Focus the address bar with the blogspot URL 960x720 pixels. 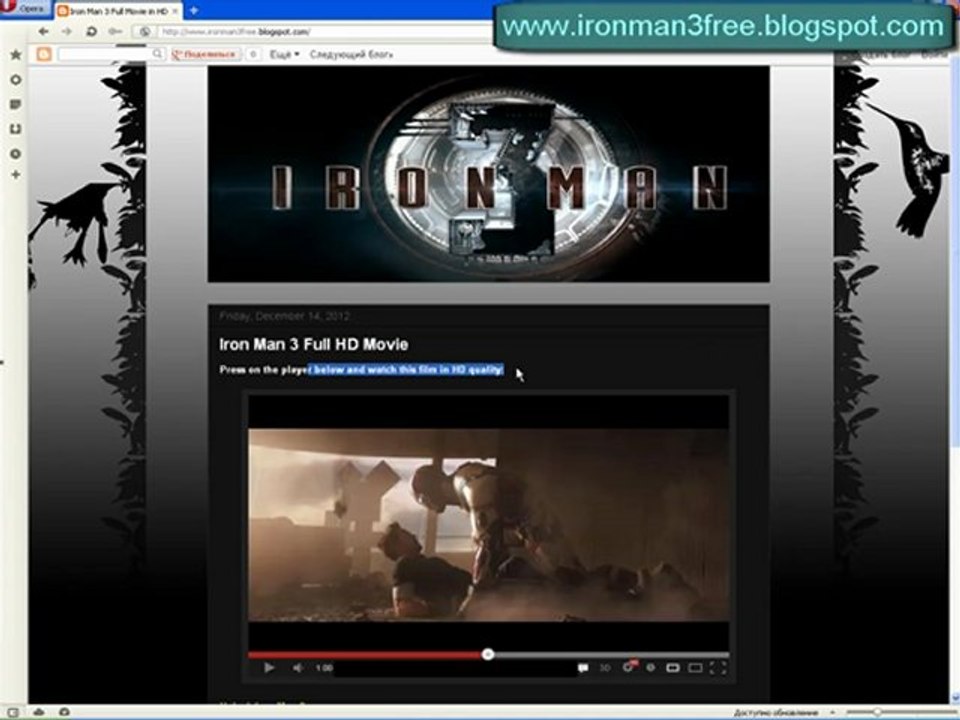click(x=324, y=31)
